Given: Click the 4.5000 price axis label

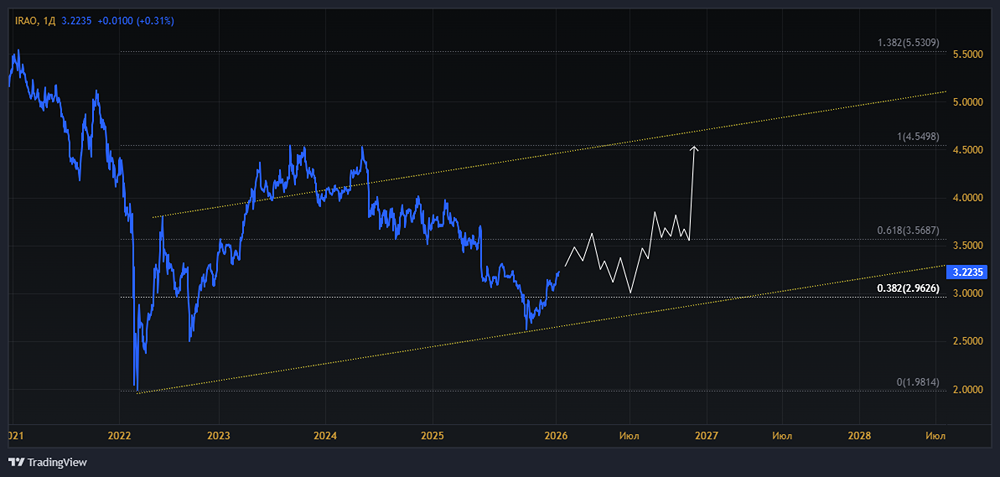Looking at the screenshot, I should [x=967, y=150].
